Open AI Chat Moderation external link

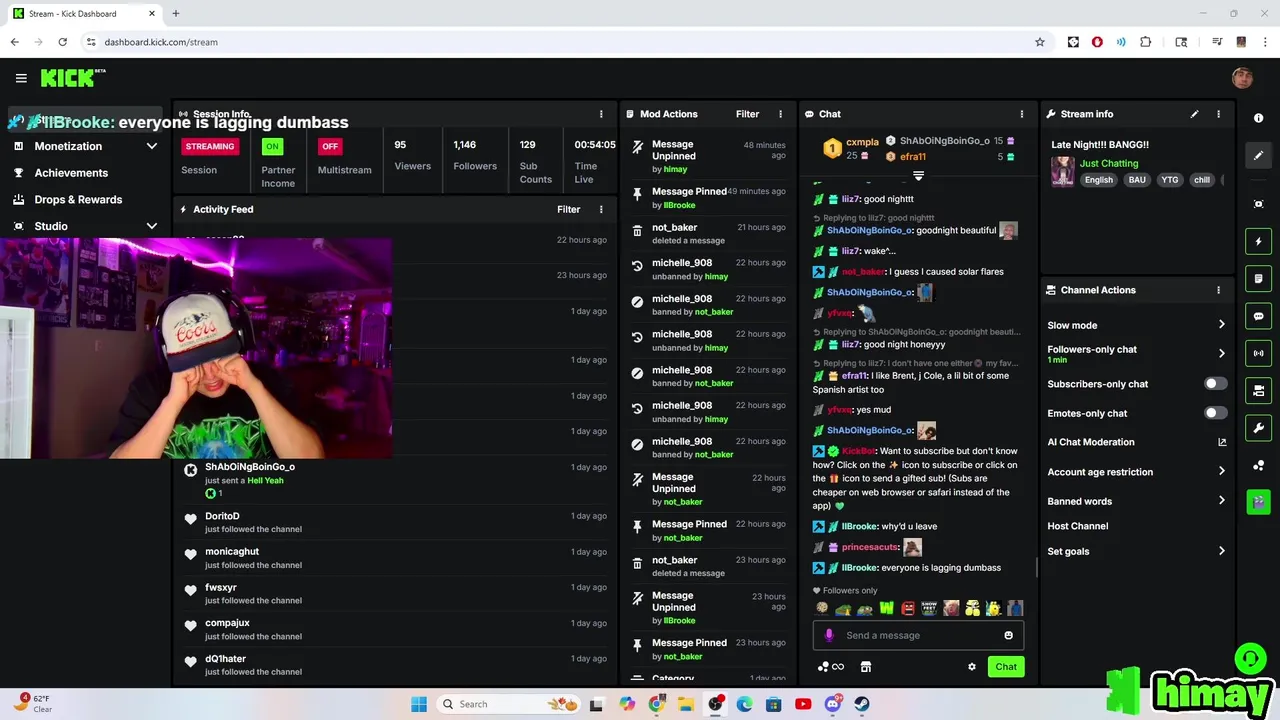click(x=1221, y=442)
